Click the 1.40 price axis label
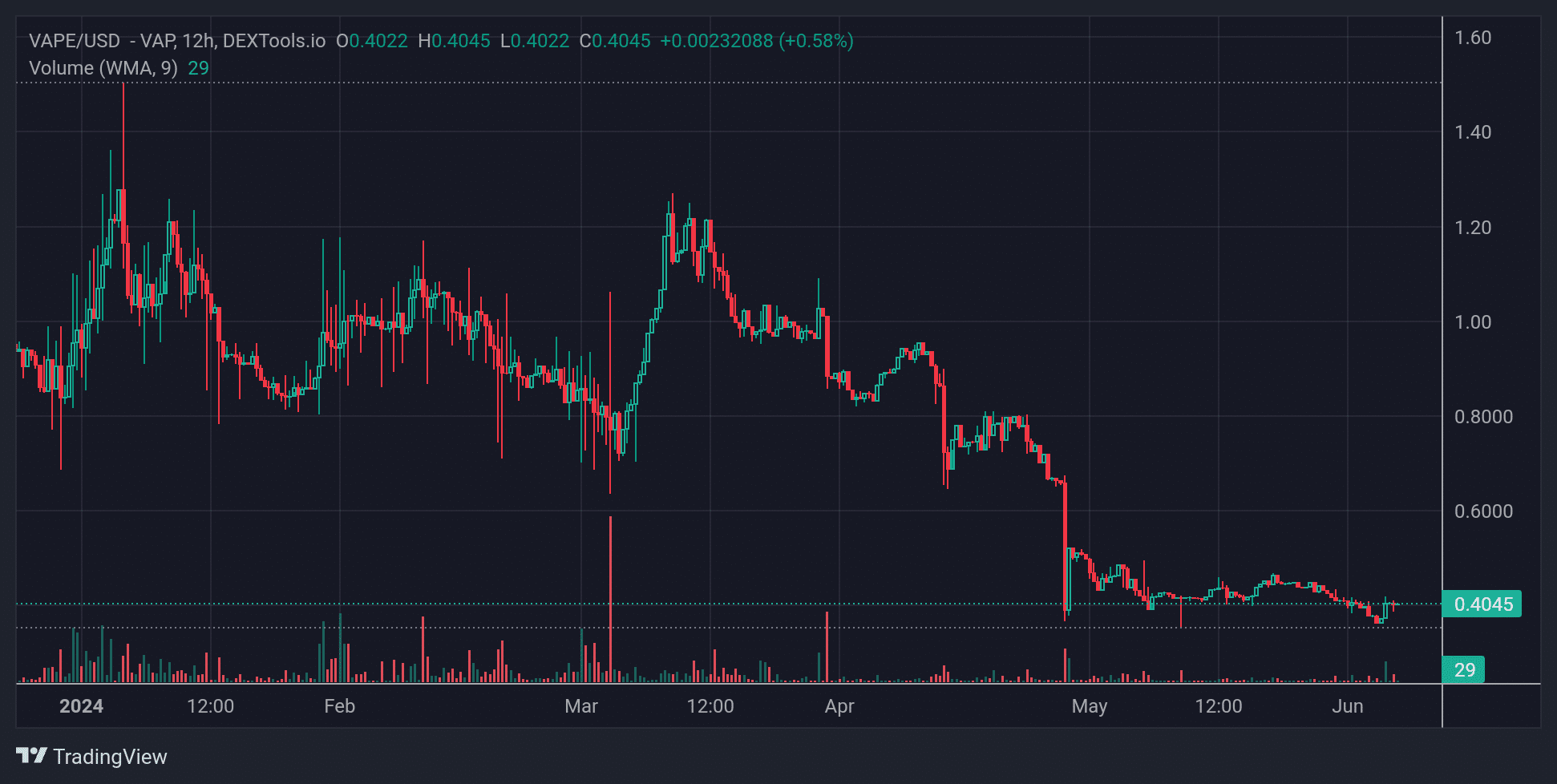Image resolution: width=1557 pixels, height=784 pixels. click(1473, 132)
